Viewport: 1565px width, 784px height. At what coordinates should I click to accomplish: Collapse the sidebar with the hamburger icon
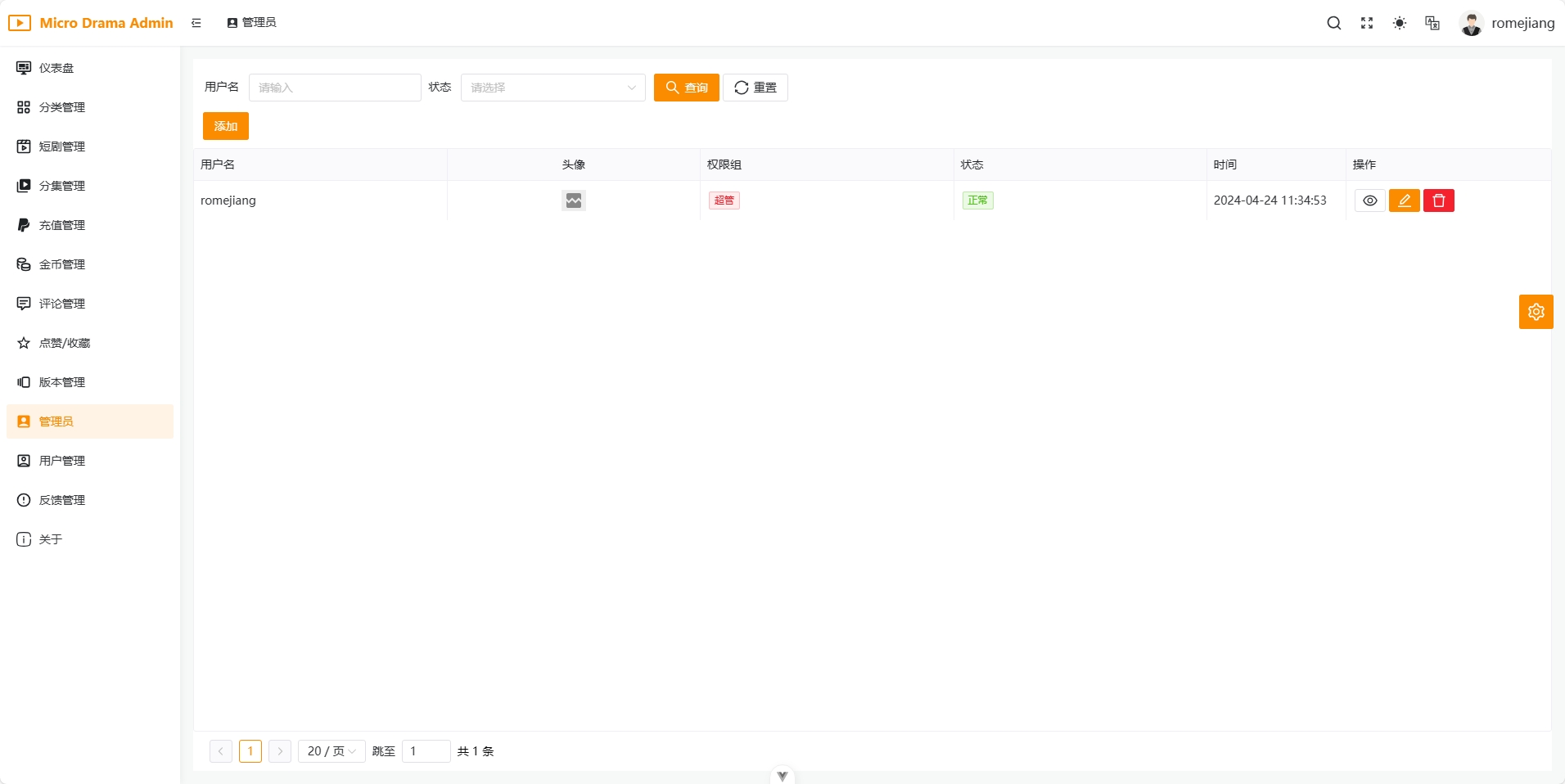(196, 23)
